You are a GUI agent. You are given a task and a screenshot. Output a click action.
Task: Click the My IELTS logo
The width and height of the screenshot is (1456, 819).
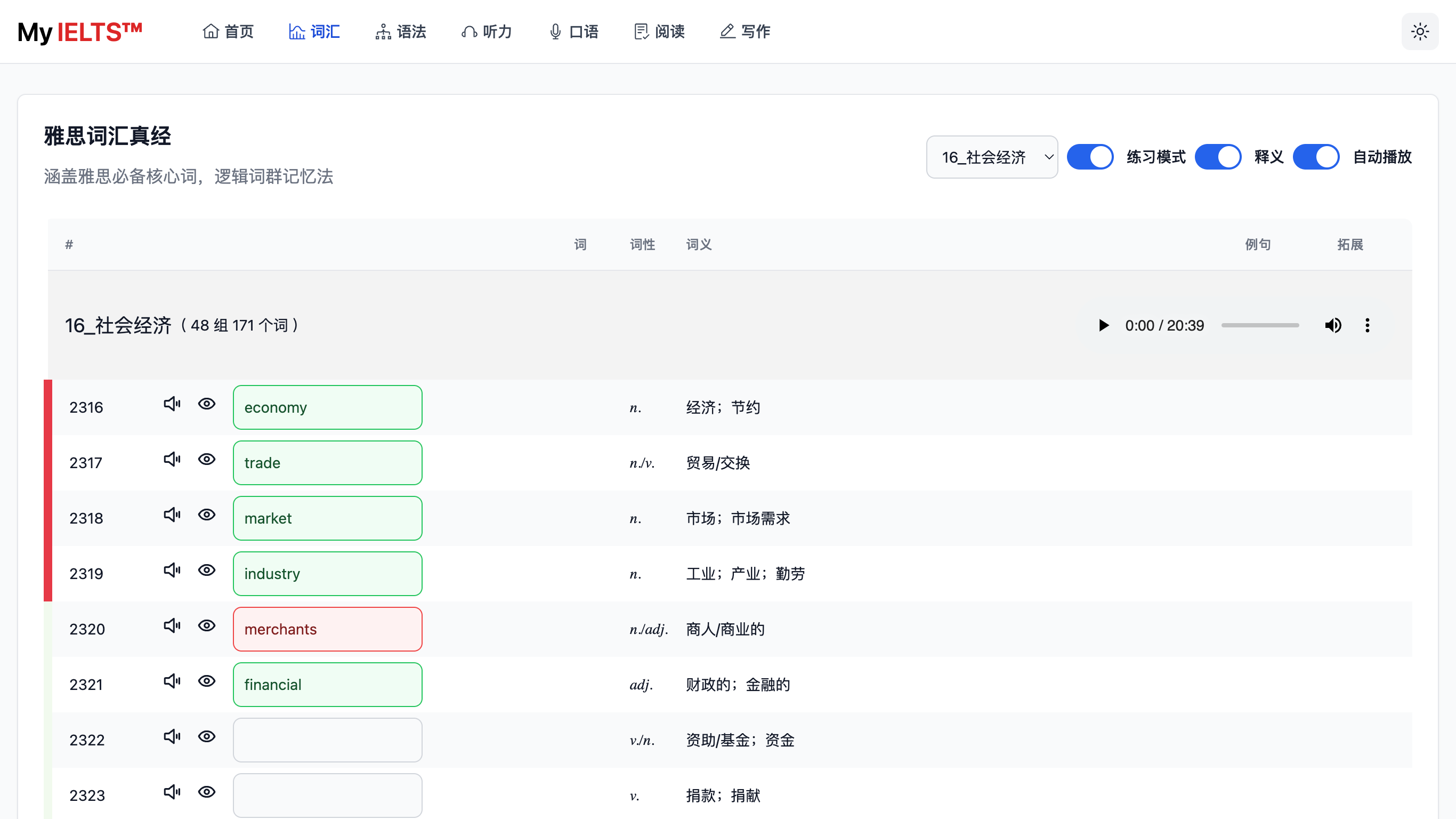click(80, 31)
